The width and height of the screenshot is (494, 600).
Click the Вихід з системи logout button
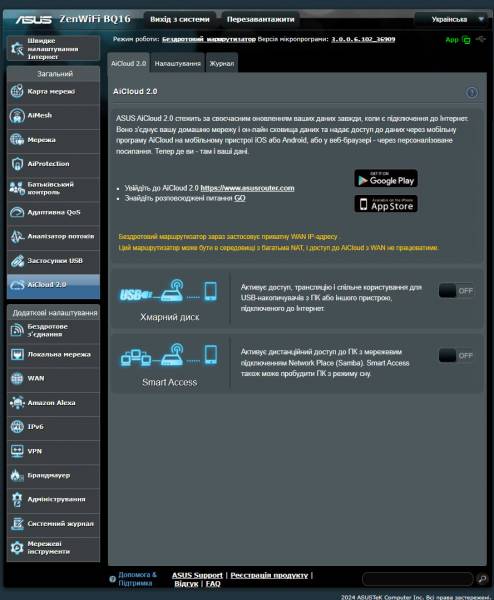pos(180,19)
